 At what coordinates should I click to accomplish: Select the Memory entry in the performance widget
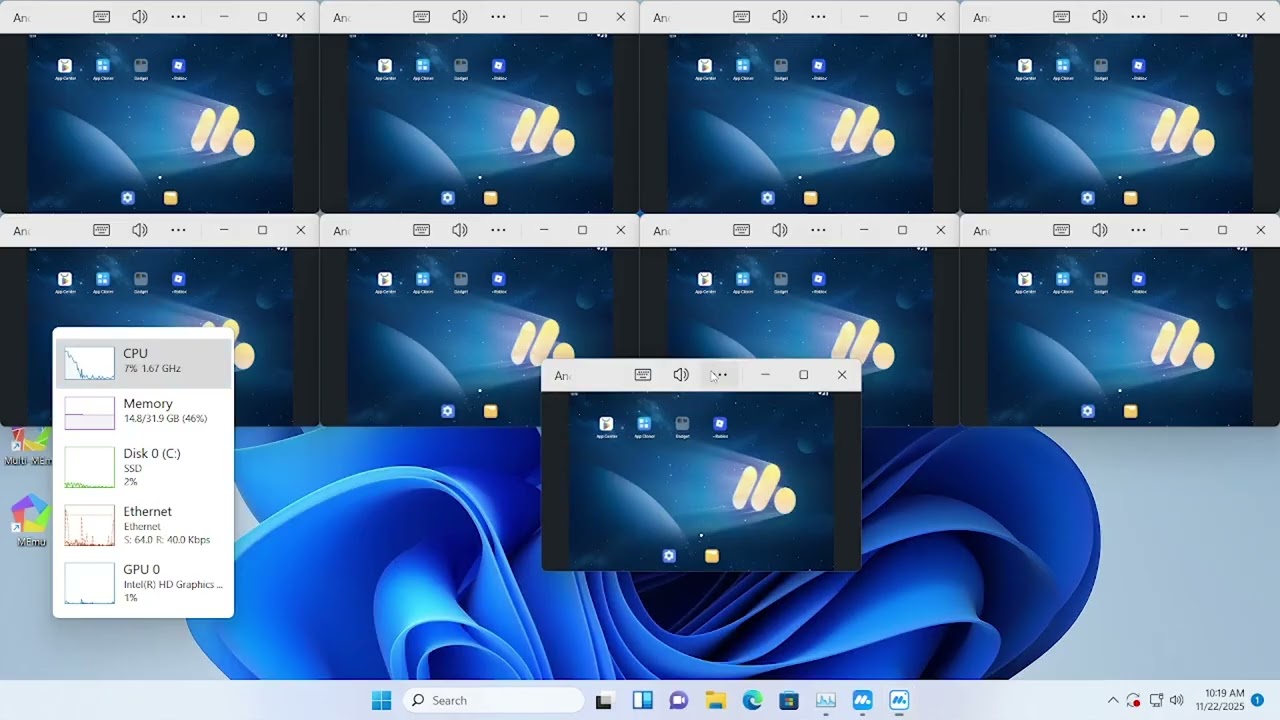pyautogui.click(x=143, y=412)
